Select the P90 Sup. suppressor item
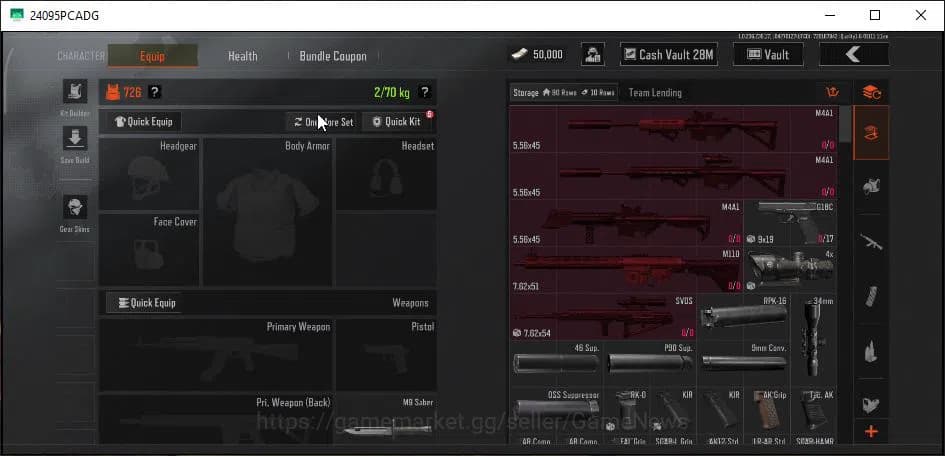 tap(650, 363)
